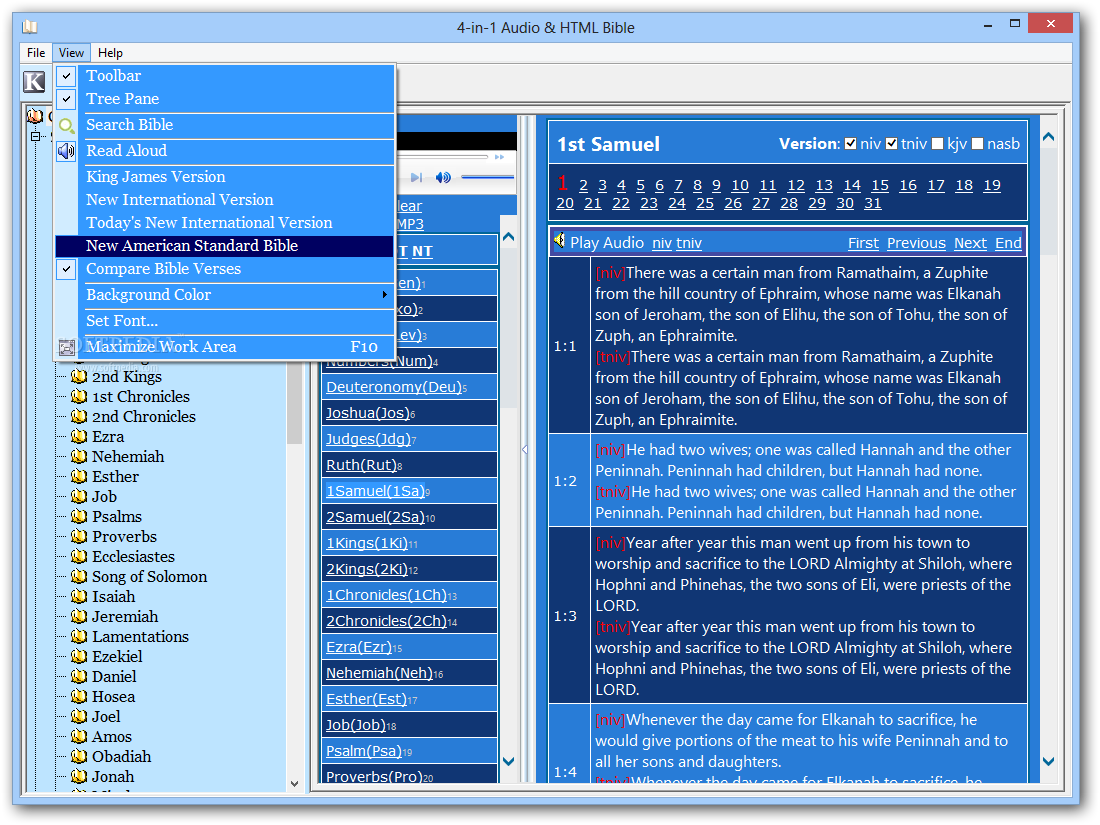This screenshot has width=1100, height=825.
Task: Select the Esther book icon in tree
Action: 79,476
